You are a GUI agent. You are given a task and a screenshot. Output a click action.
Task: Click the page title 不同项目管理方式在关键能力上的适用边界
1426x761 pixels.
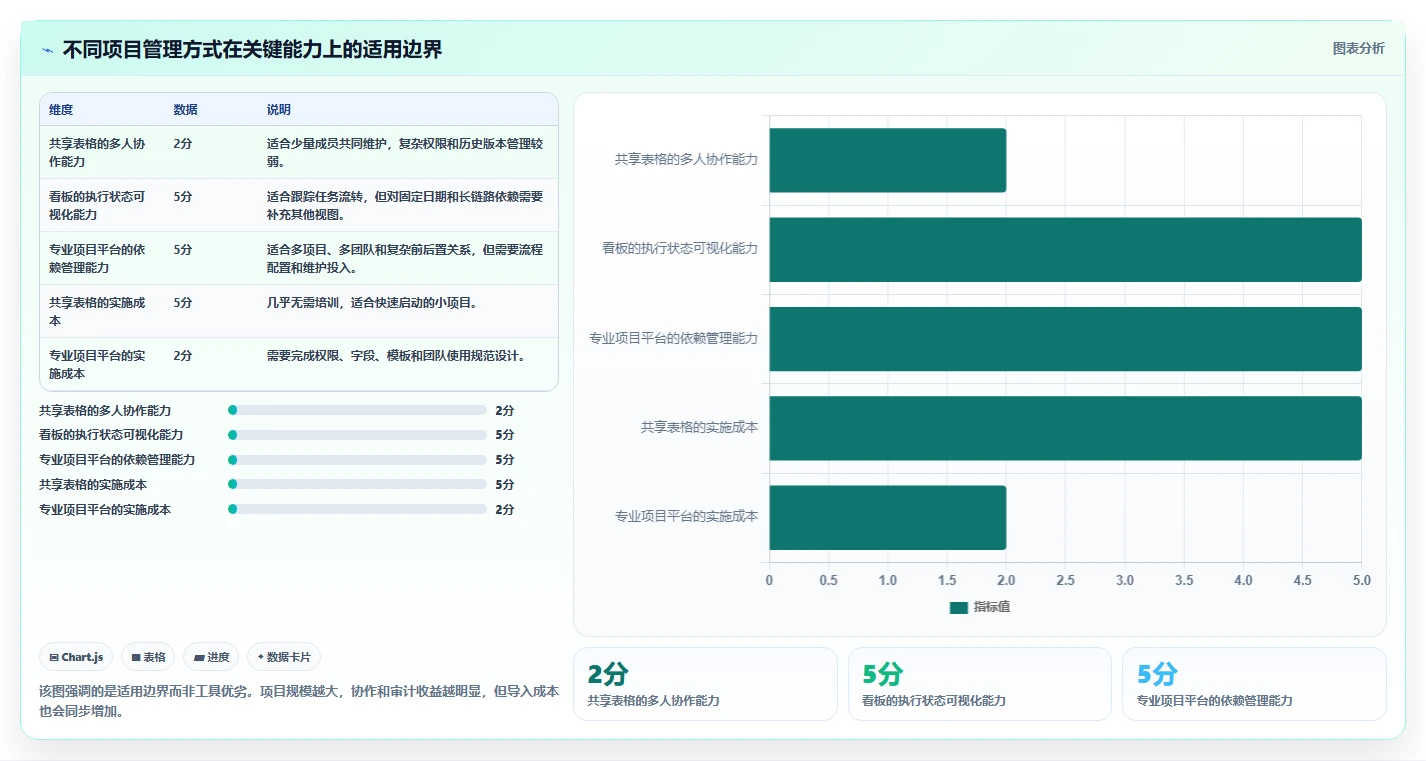(252, 50)
